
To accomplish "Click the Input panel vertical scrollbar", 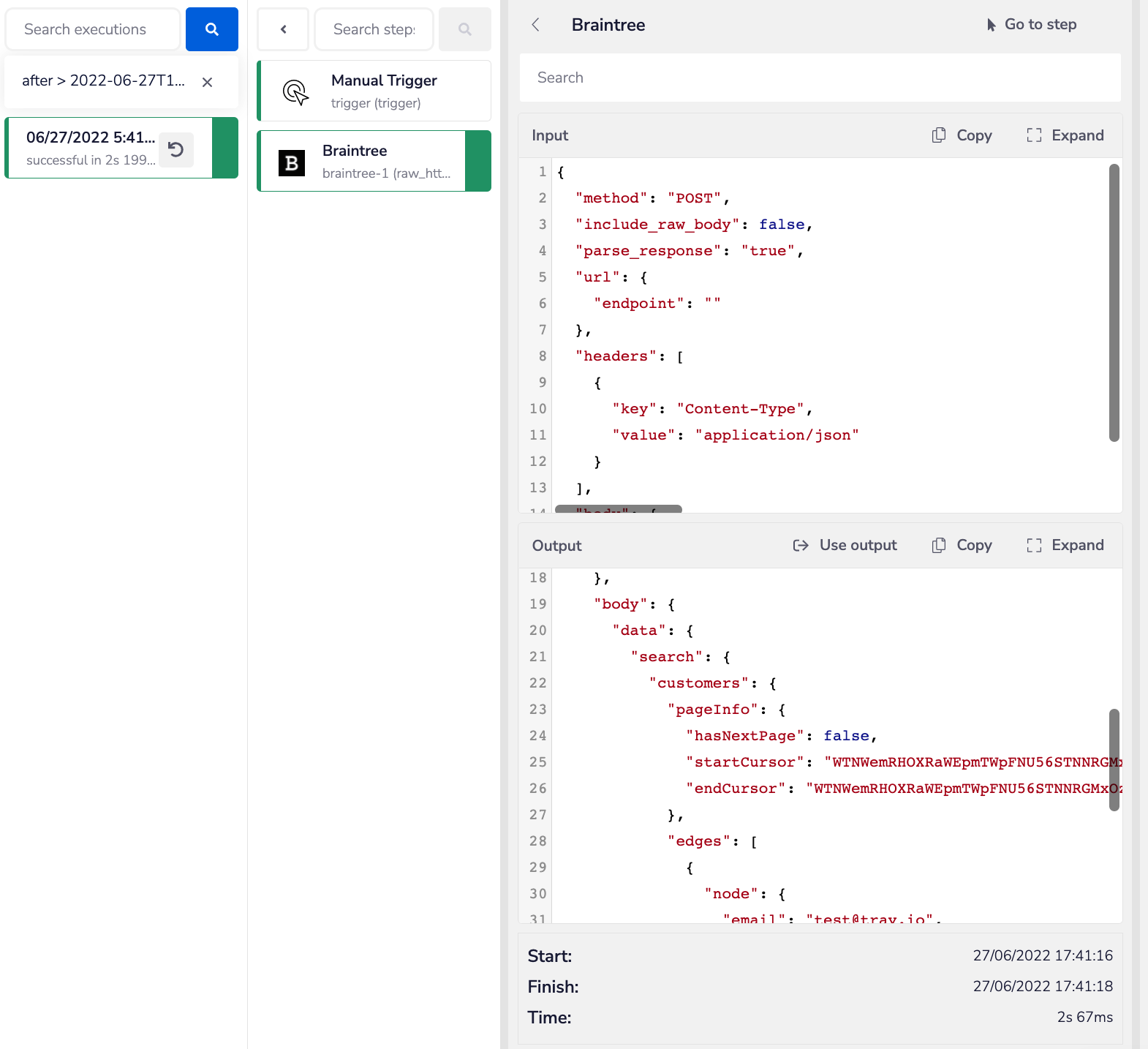I will click(1114, 303).
